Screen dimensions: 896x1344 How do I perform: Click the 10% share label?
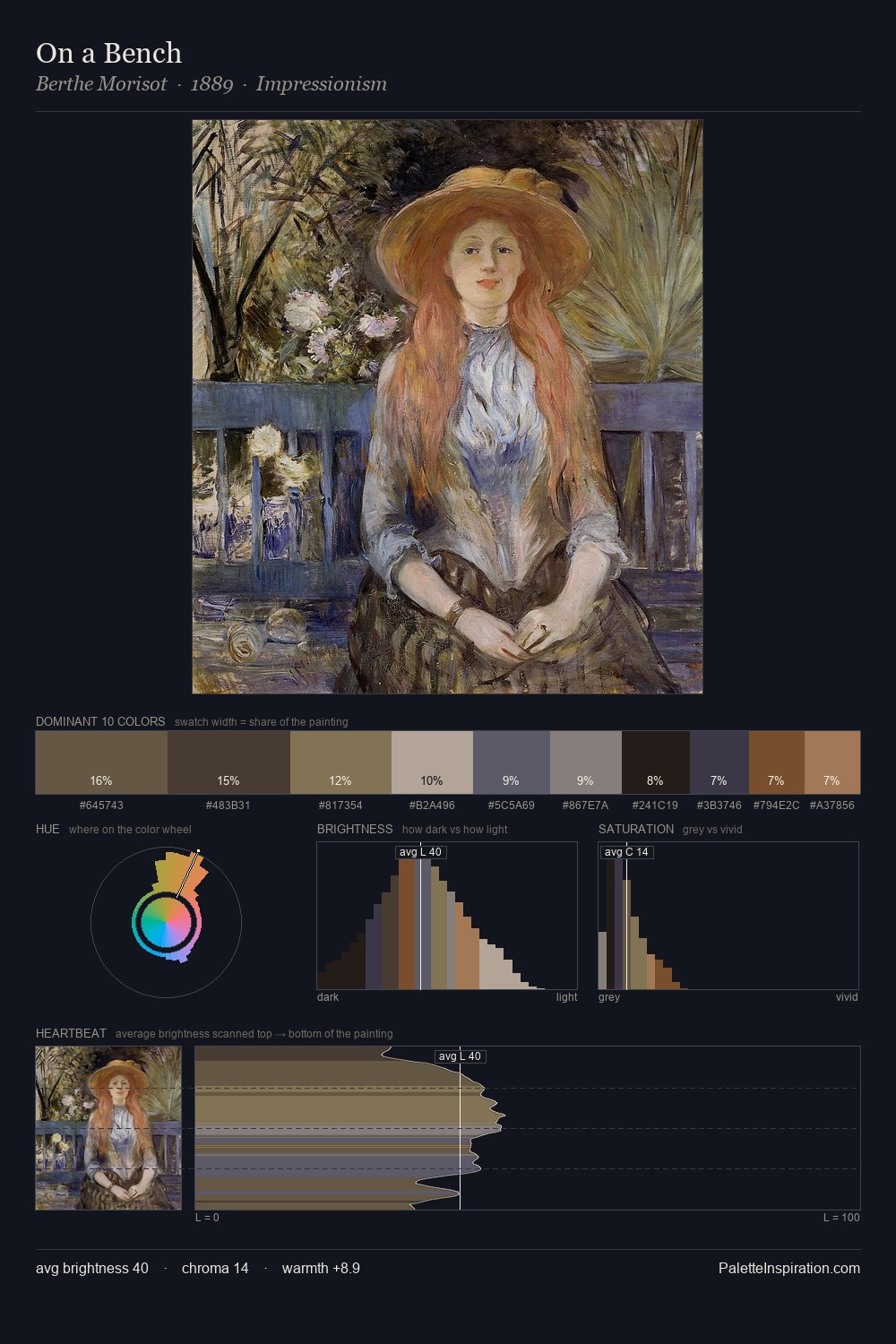pyautogui.click(x=432, y=780)
